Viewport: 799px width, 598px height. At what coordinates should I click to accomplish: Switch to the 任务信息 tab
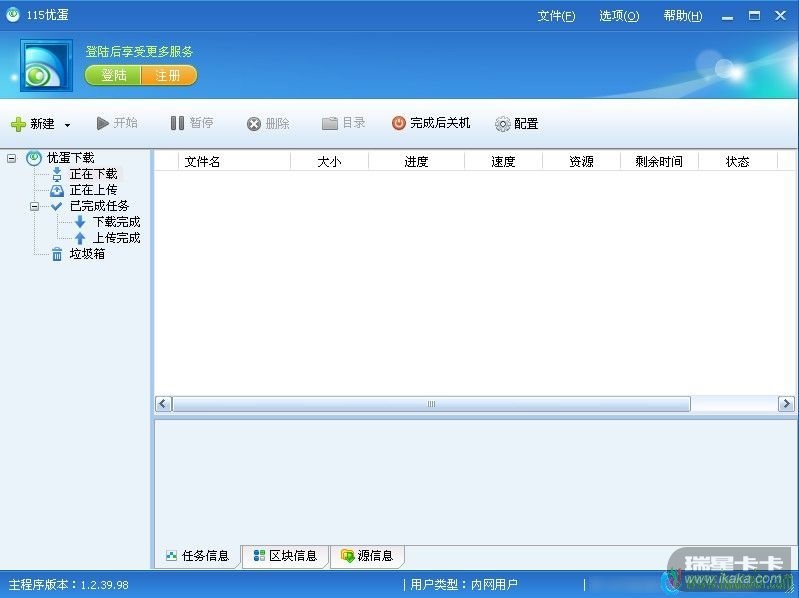(x=198, y=556)
